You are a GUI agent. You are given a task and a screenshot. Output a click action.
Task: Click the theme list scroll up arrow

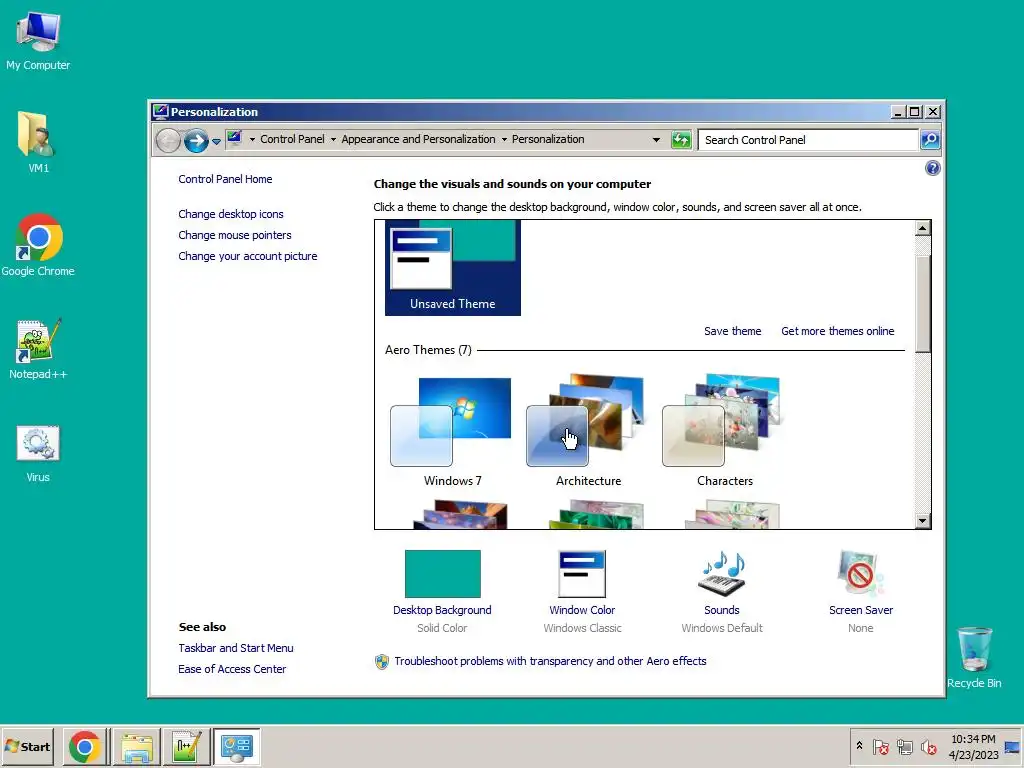[922, 228]
